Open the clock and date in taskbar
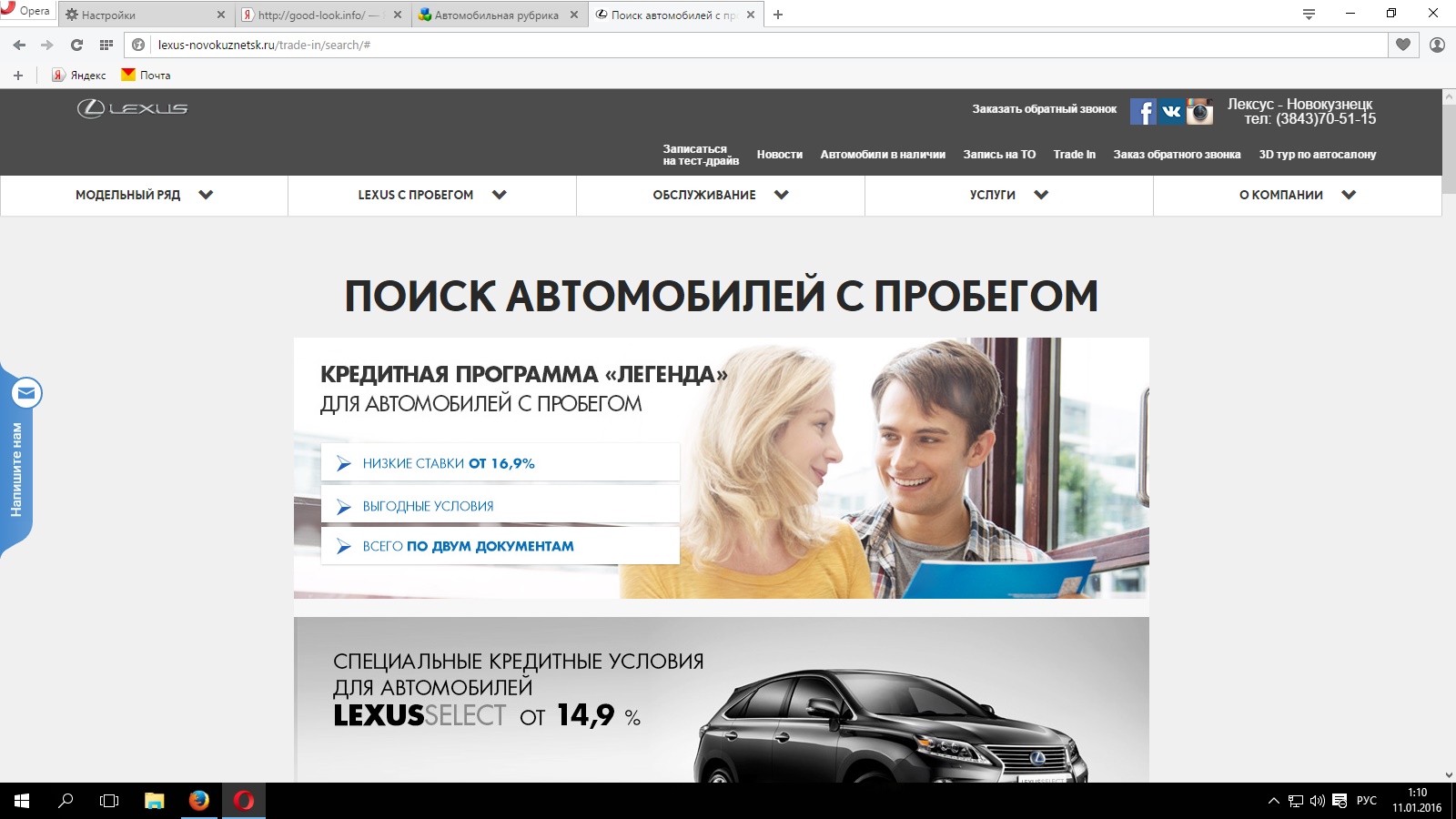Viewport: 1456px width, 819px height. [x=1417, y=801]
